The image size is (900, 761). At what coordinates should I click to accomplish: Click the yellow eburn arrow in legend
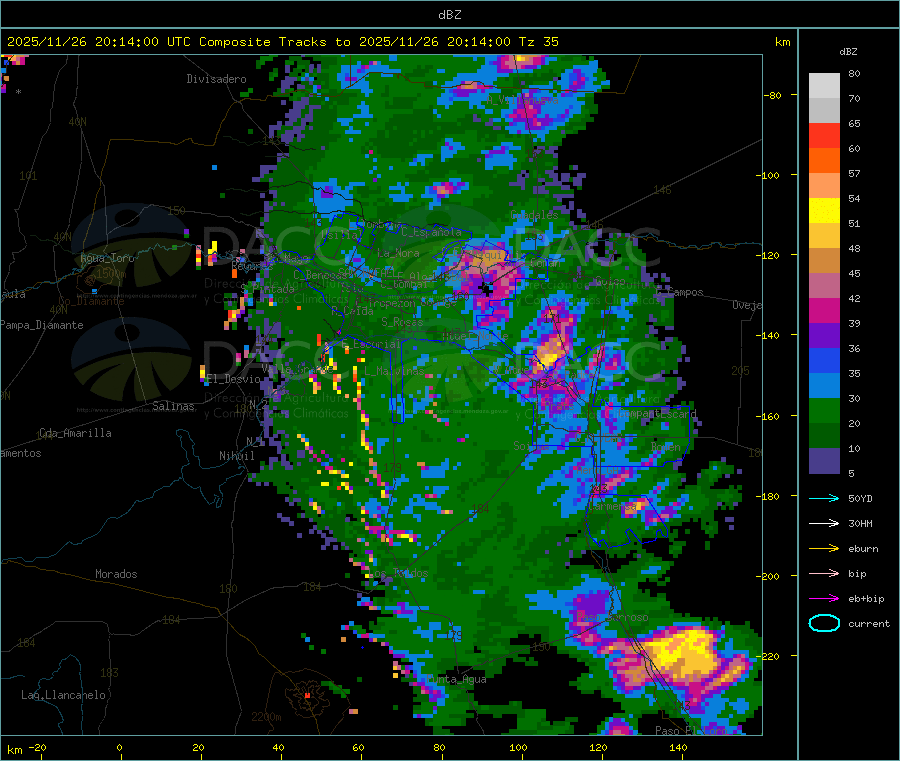(824, 549)
